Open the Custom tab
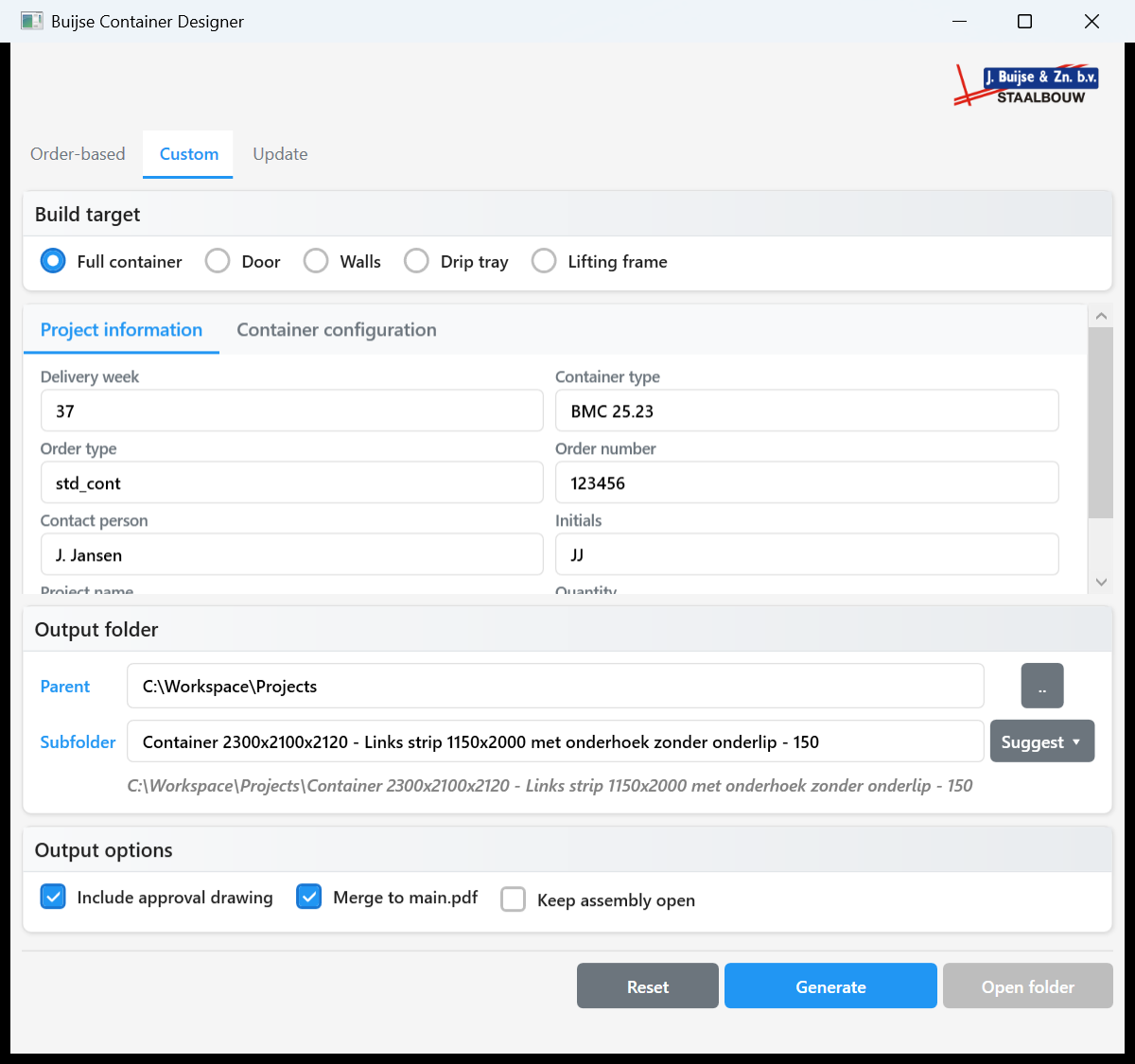The height and width of the screenshot is (1064, 1135). pyautogui.click(x=188, y=154)
